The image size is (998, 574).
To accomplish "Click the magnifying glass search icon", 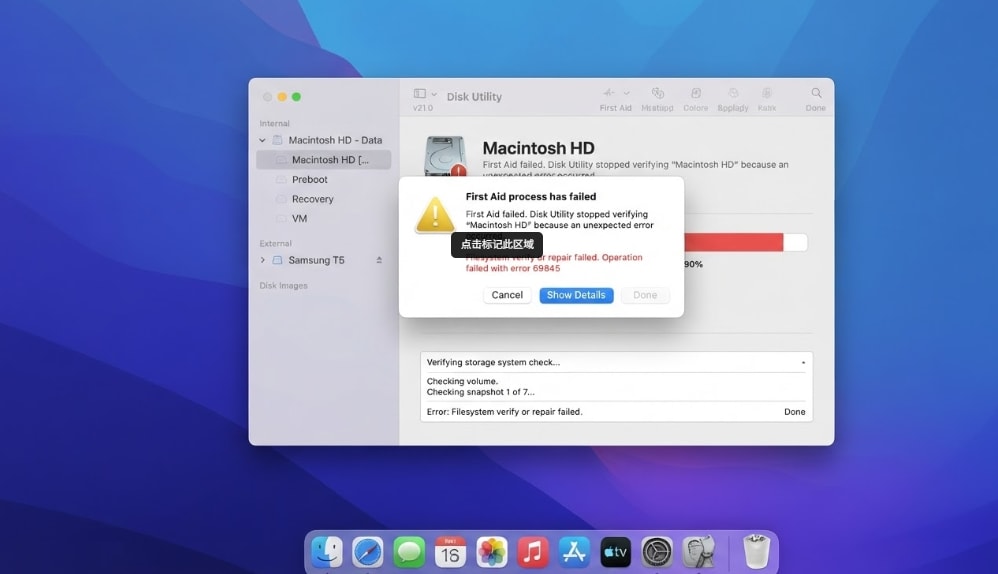I will click(x=816, y=93).
